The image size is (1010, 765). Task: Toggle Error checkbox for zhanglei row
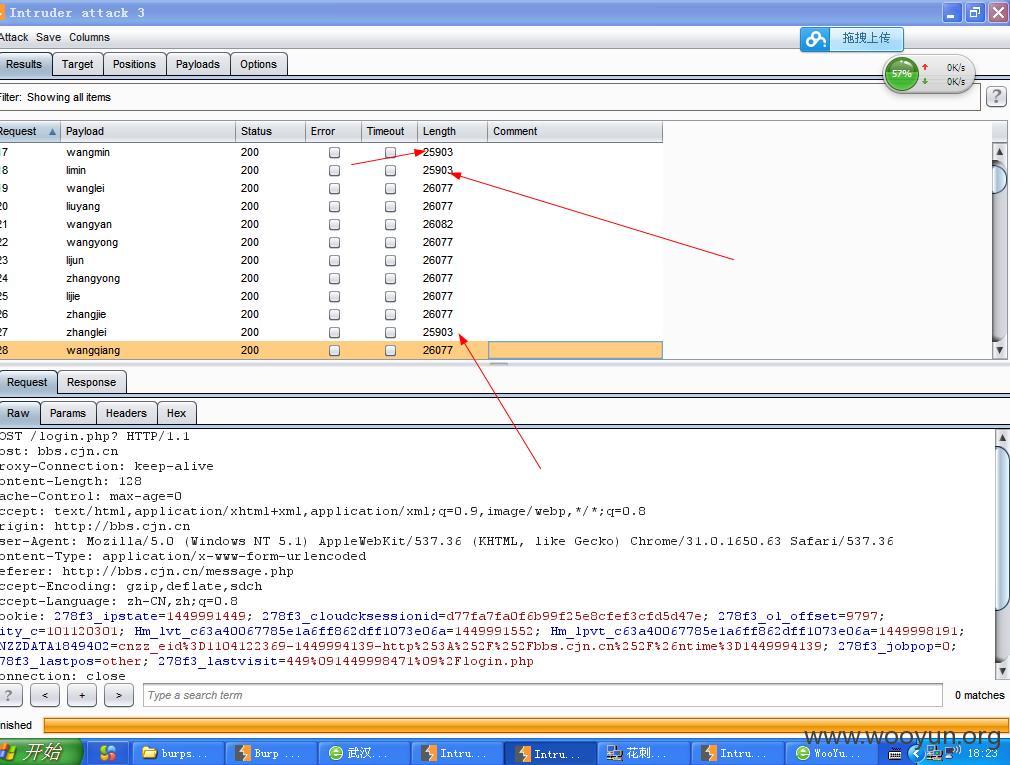coord(334,333)
